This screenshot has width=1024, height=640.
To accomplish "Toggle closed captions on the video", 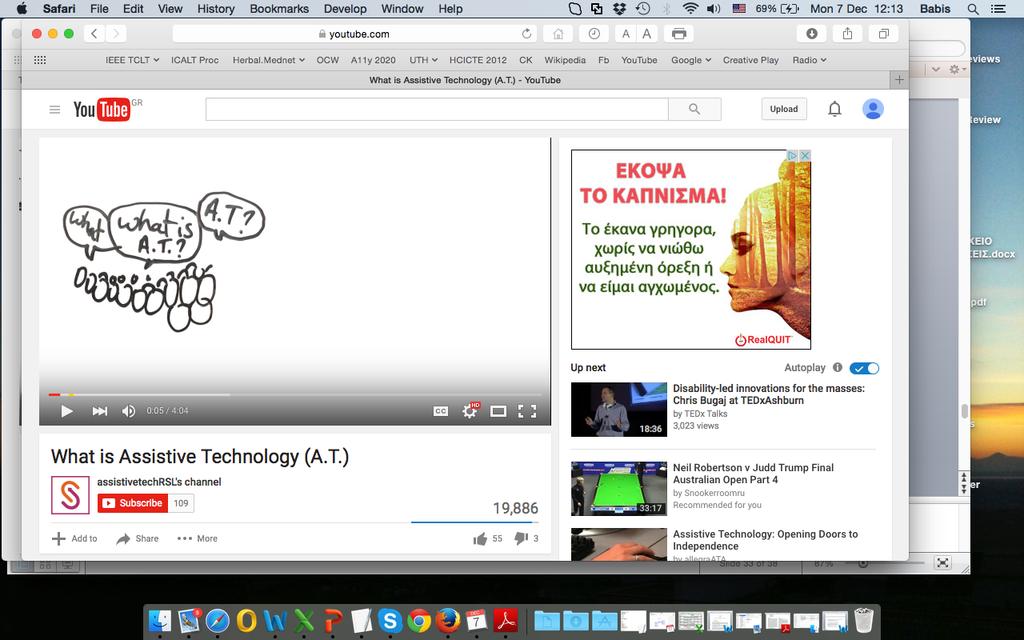I will click(441, 411).
